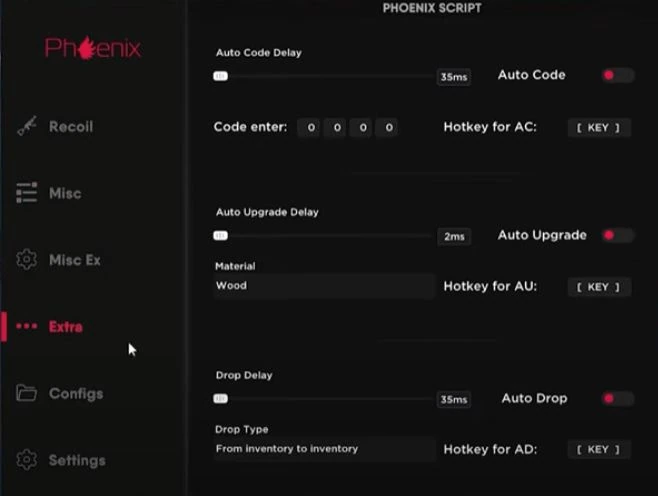This screenshot has height=496, width=658.
Task: Set the Hotkey for AU key button
Action: click(599, 287)
